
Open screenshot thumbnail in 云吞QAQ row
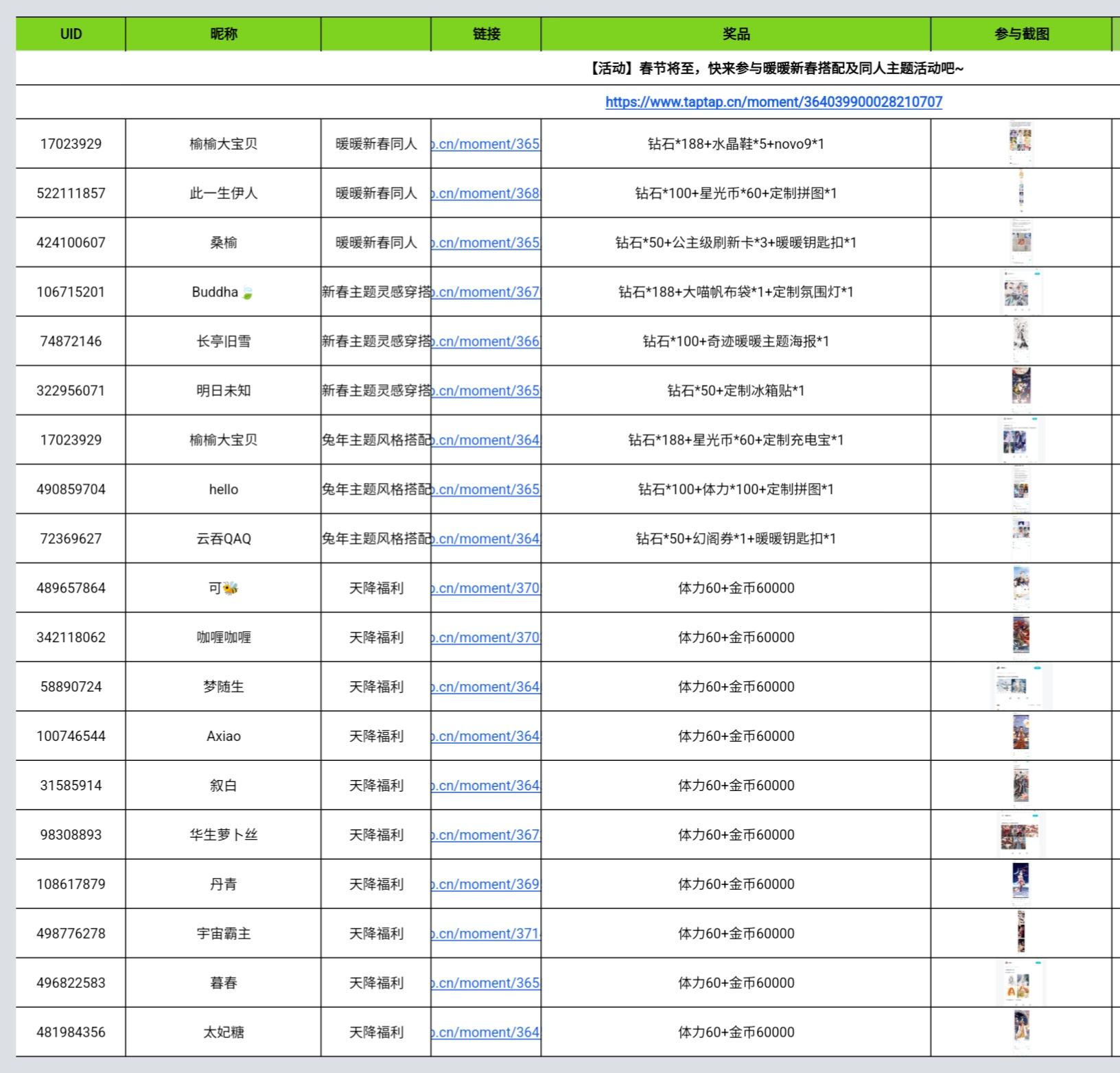1021,539
